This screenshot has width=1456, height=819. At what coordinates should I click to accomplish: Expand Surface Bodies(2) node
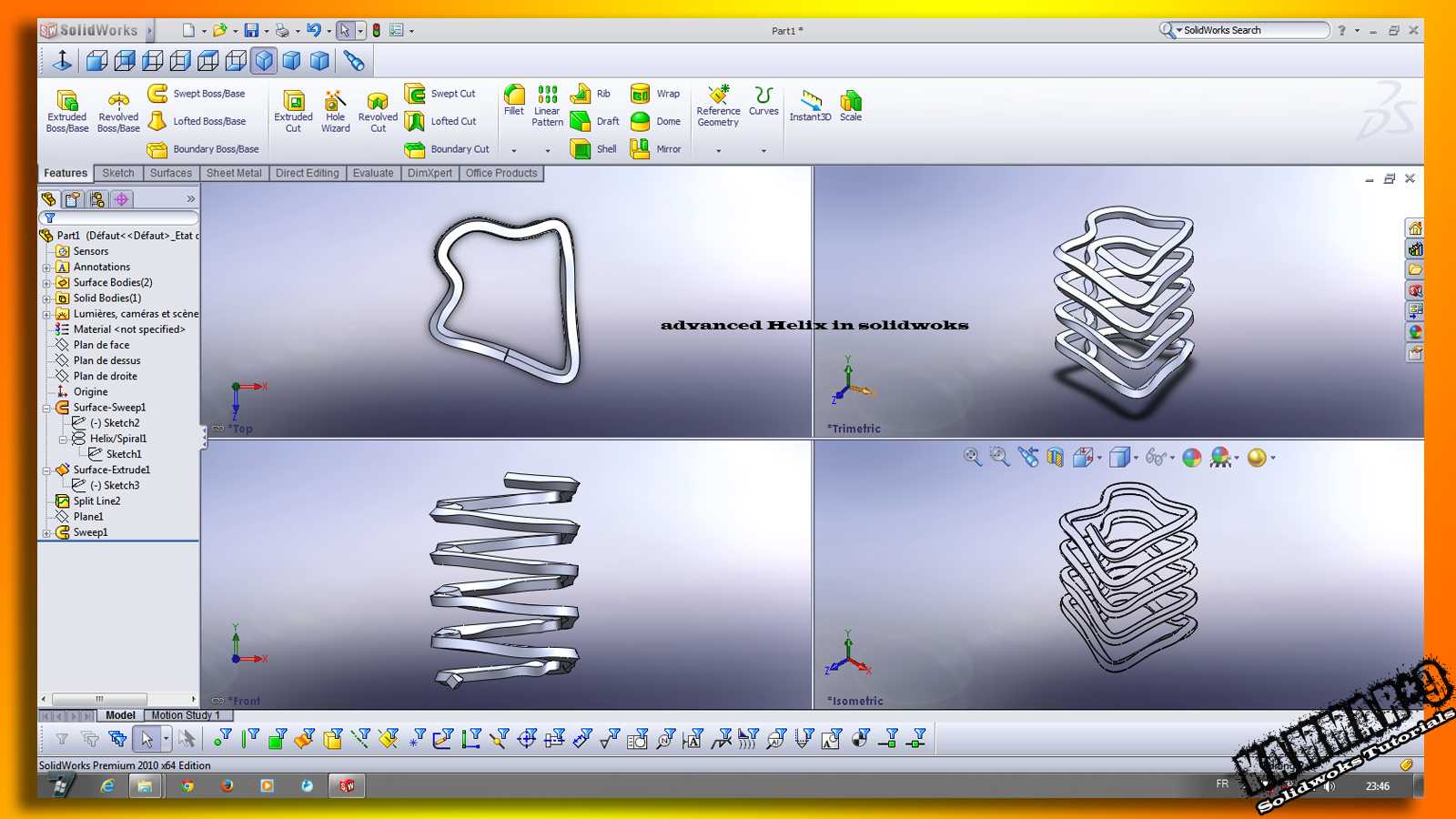pyautogui.click(x=46, y=283)
